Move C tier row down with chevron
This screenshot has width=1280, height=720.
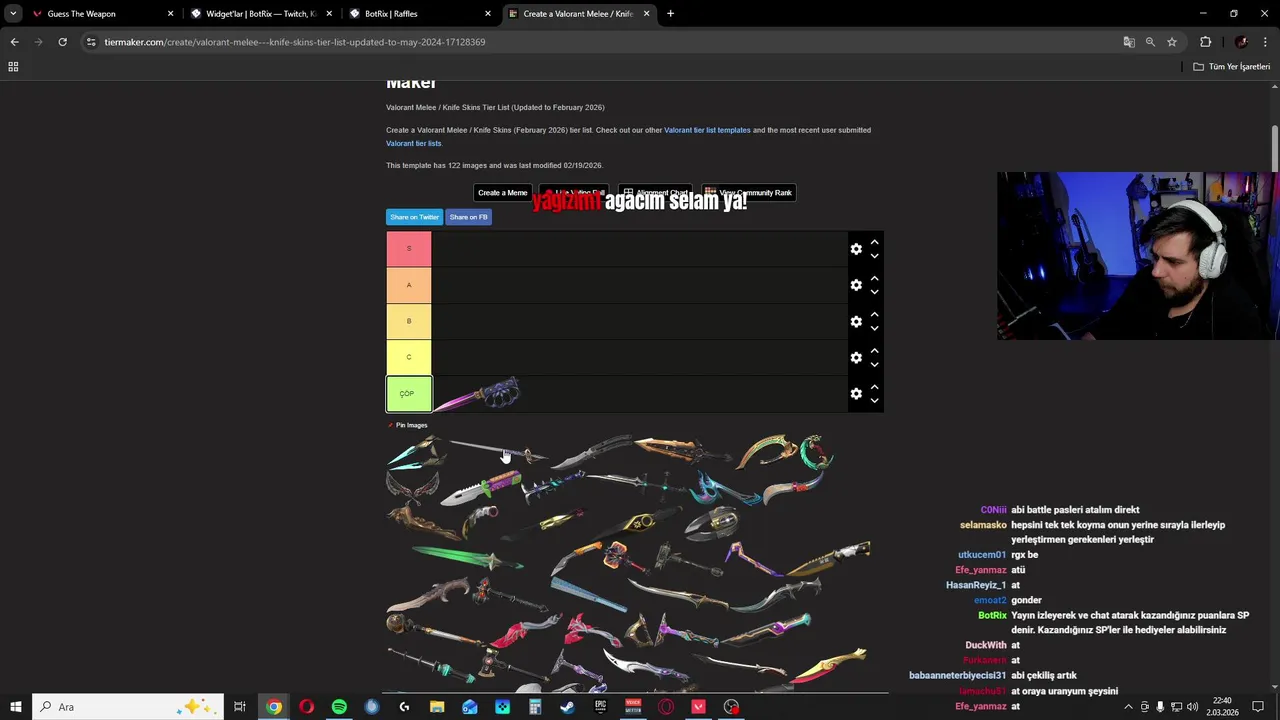pyautogui.click(x=874, y=364)
